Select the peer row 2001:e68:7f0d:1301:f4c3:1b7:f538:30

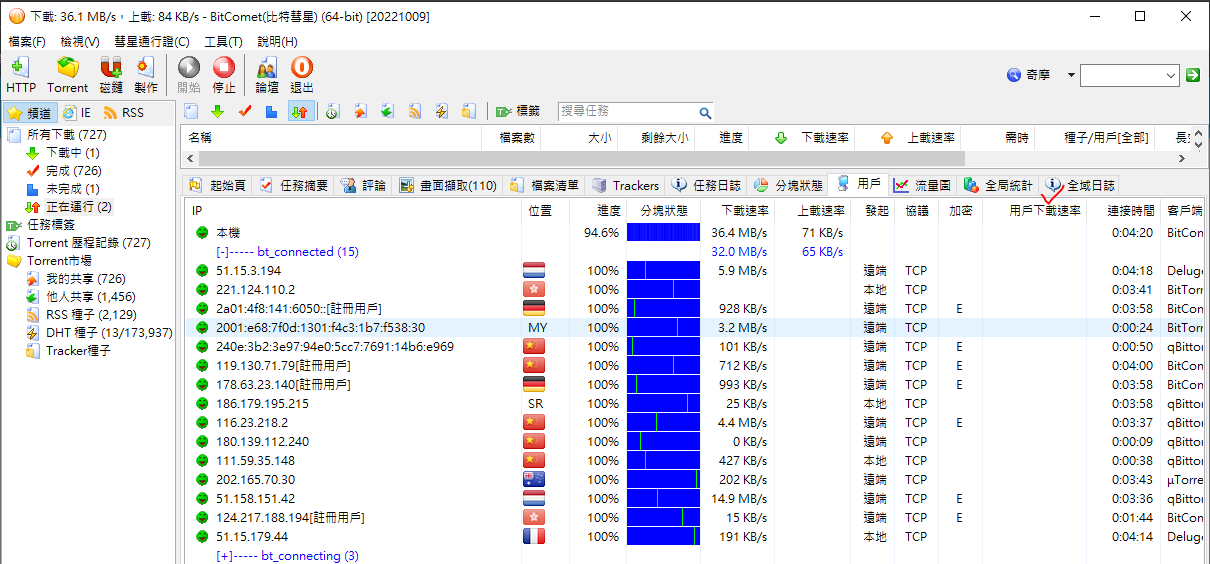(696, 327)
